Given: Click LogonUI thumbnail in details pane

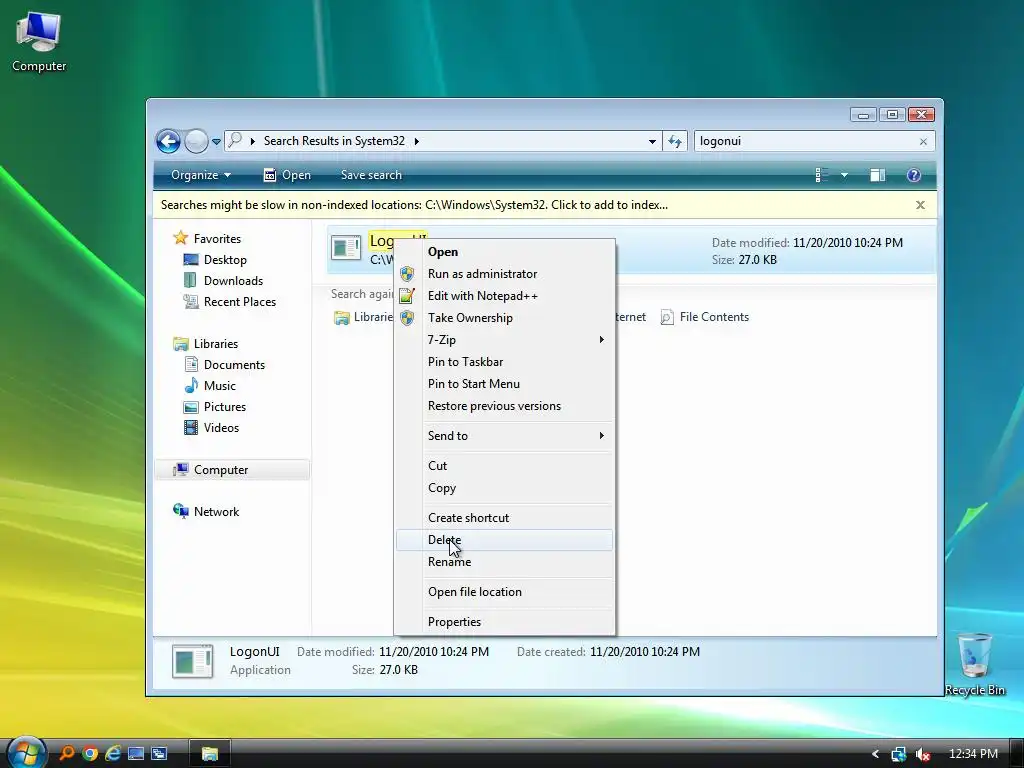Looking at the screenshot, I should 192,660.
